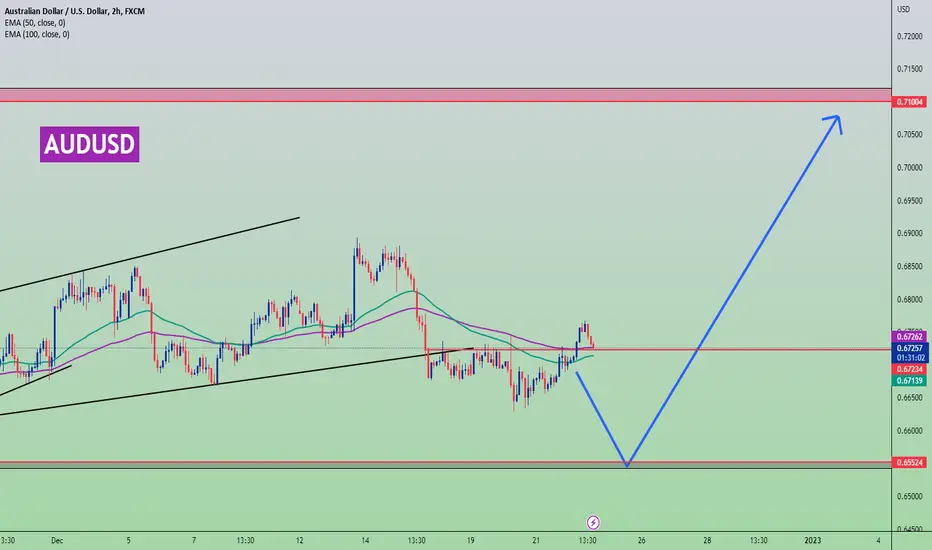Click the 0.66500 price axis tick
The image size is (932, 550).
909,398
